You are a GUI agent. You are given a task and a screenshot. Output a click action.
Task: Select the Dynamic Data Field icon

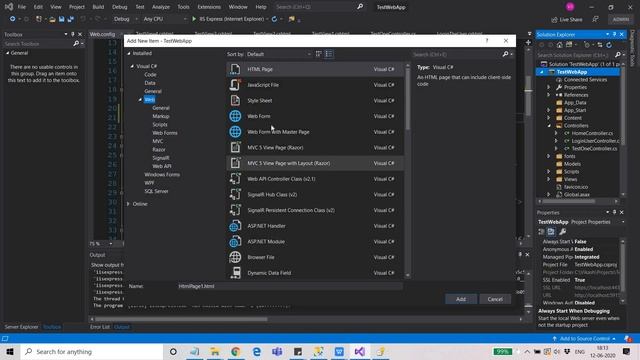pos(235,273)
